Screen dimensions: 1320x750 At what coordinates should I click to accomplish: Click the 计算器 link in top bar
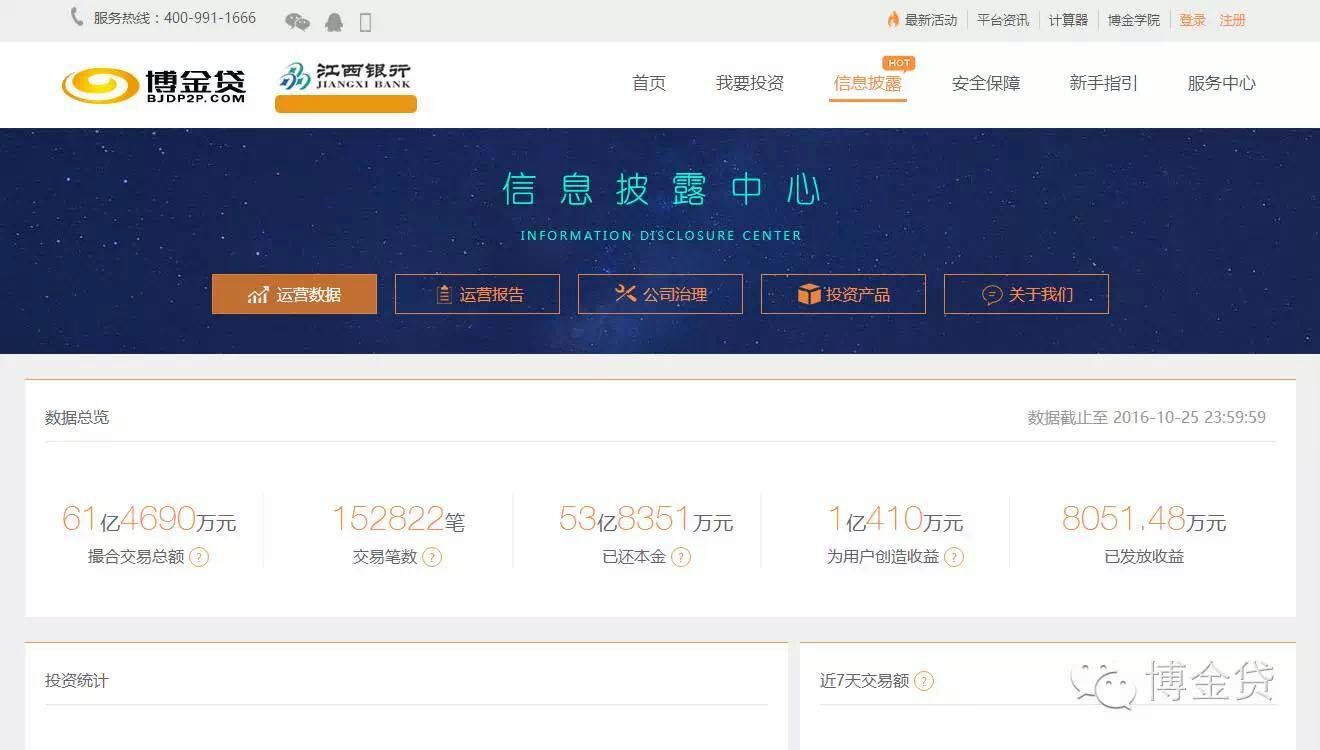(x=1068, y=19)
